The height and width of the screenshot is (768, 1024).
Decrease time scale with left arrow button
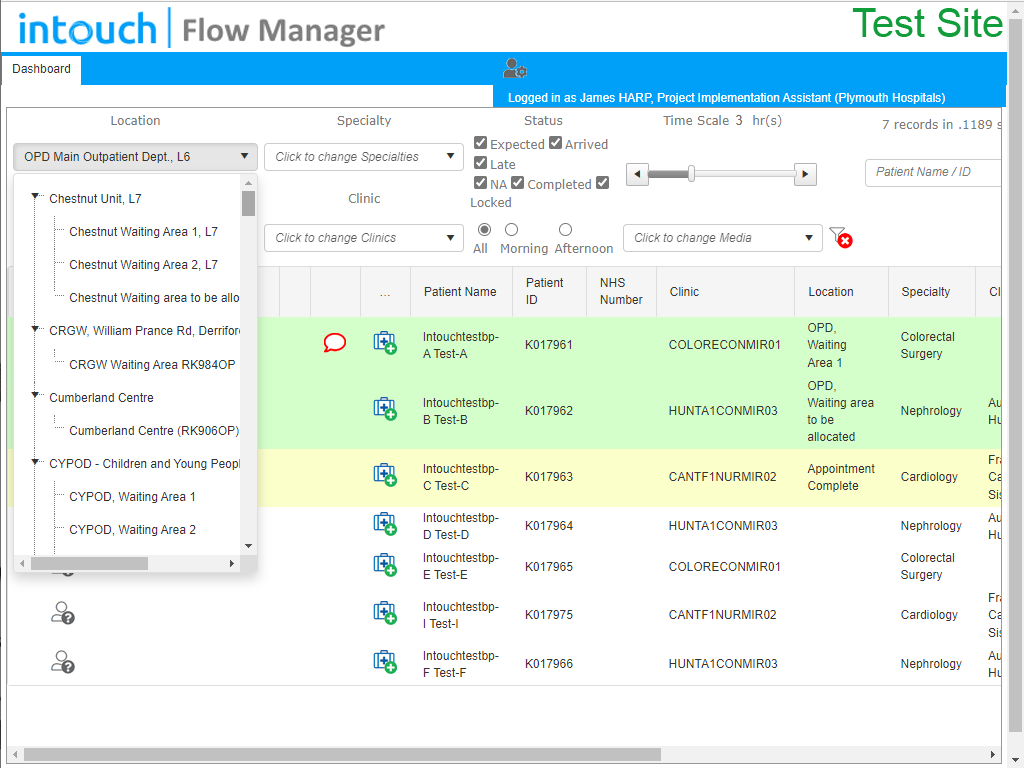point(637,174)
